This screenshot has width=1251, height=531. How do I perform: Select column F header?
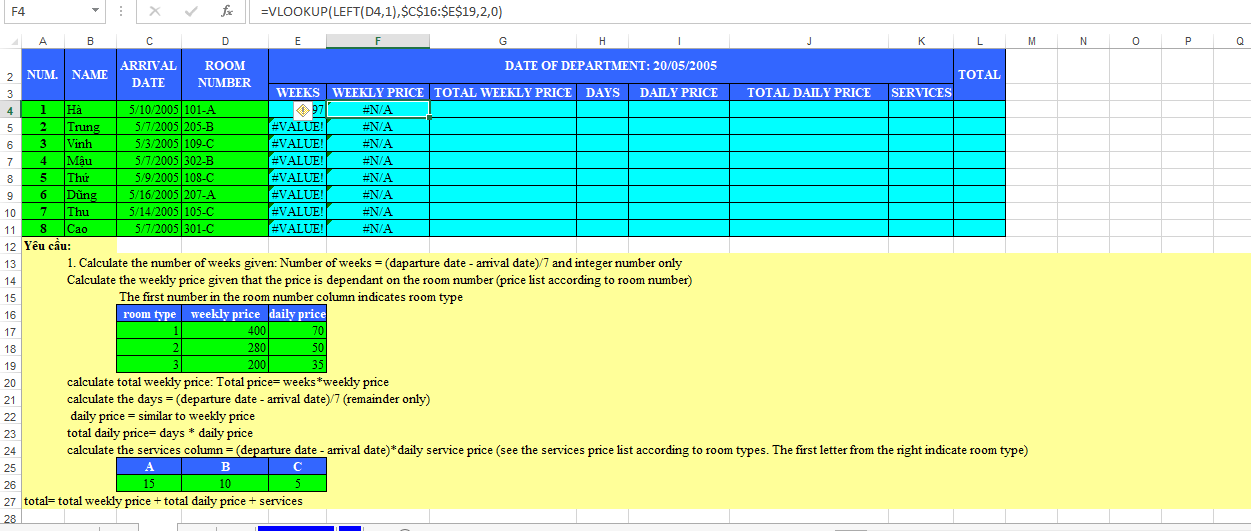tap(378, 41)
